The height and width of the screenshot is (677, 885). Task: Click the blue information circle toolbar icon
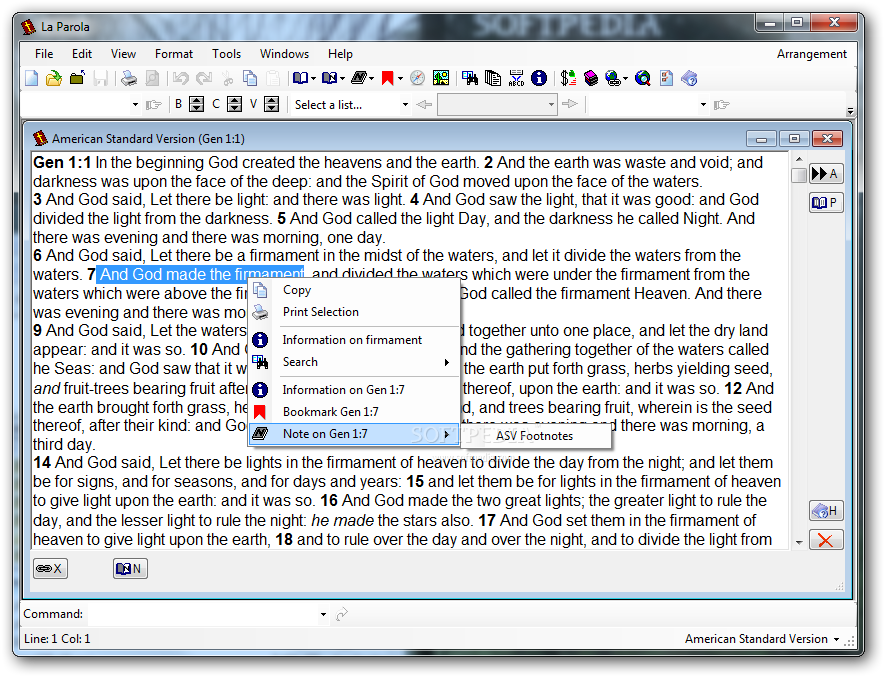539,78
